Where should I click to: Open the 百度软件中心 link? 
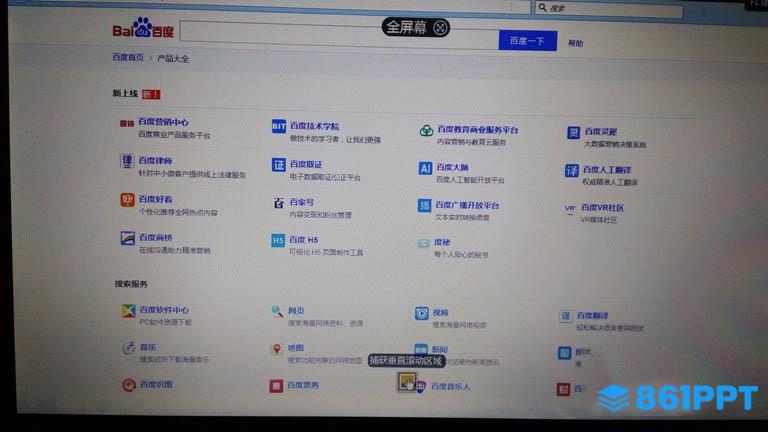point(164,310)
